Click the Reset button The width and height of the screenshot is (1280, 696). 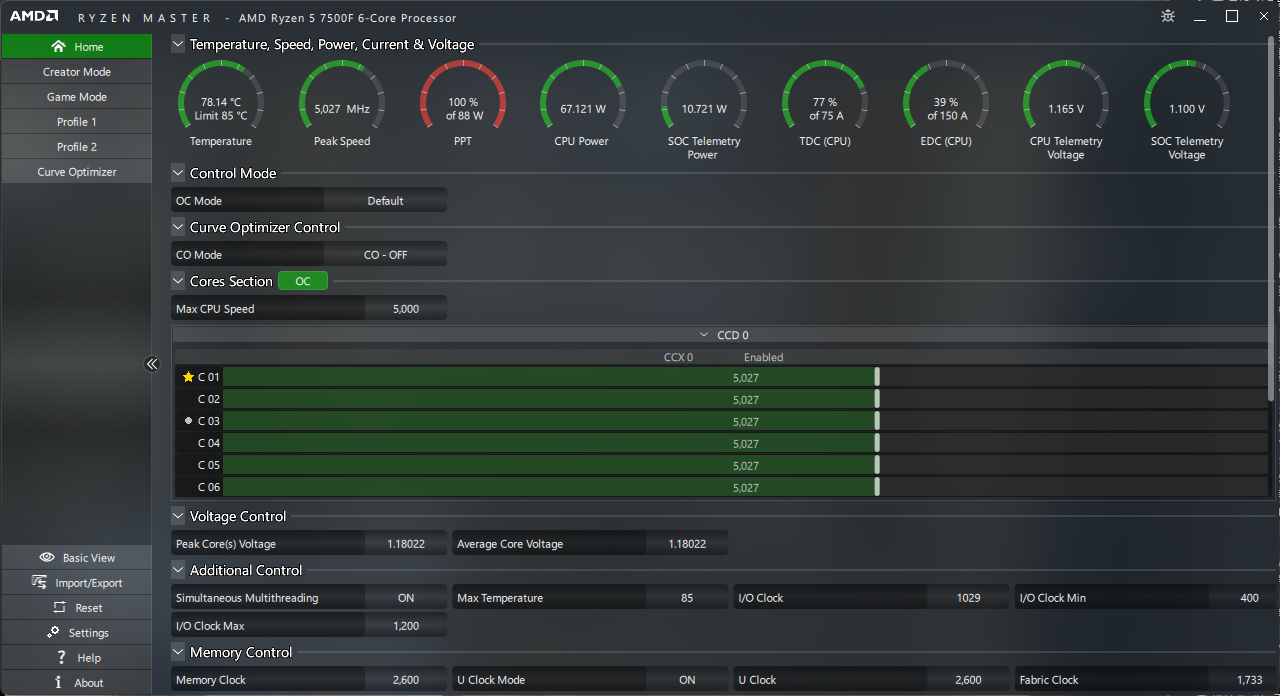coord(76,608)
